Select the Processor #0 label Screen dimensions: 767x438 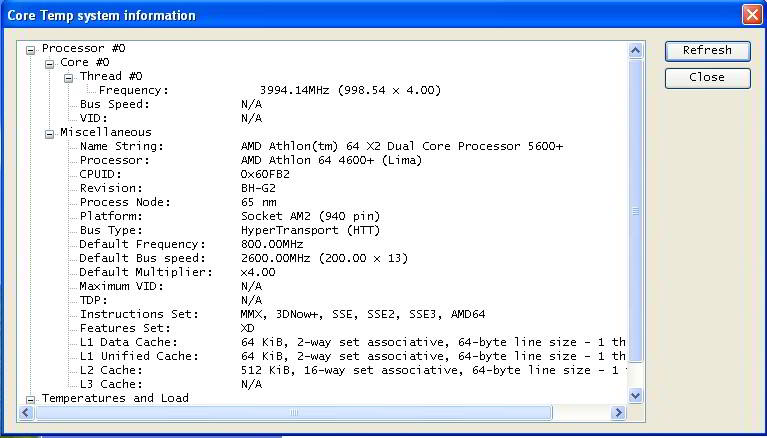[x=84, y=48]
